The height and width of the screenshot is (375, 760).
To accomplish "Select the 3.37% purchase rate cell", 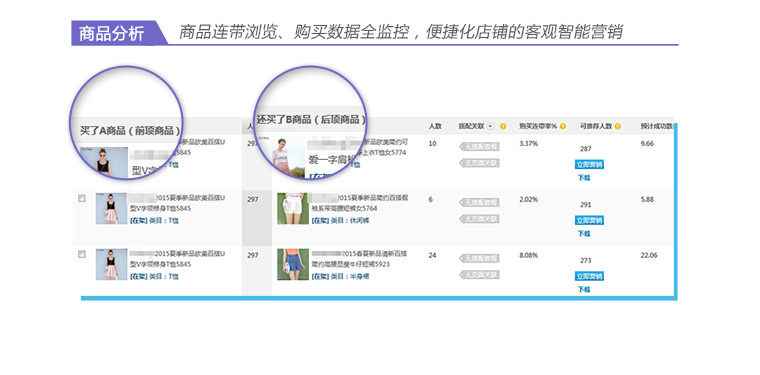I will [x=528, y=143].
